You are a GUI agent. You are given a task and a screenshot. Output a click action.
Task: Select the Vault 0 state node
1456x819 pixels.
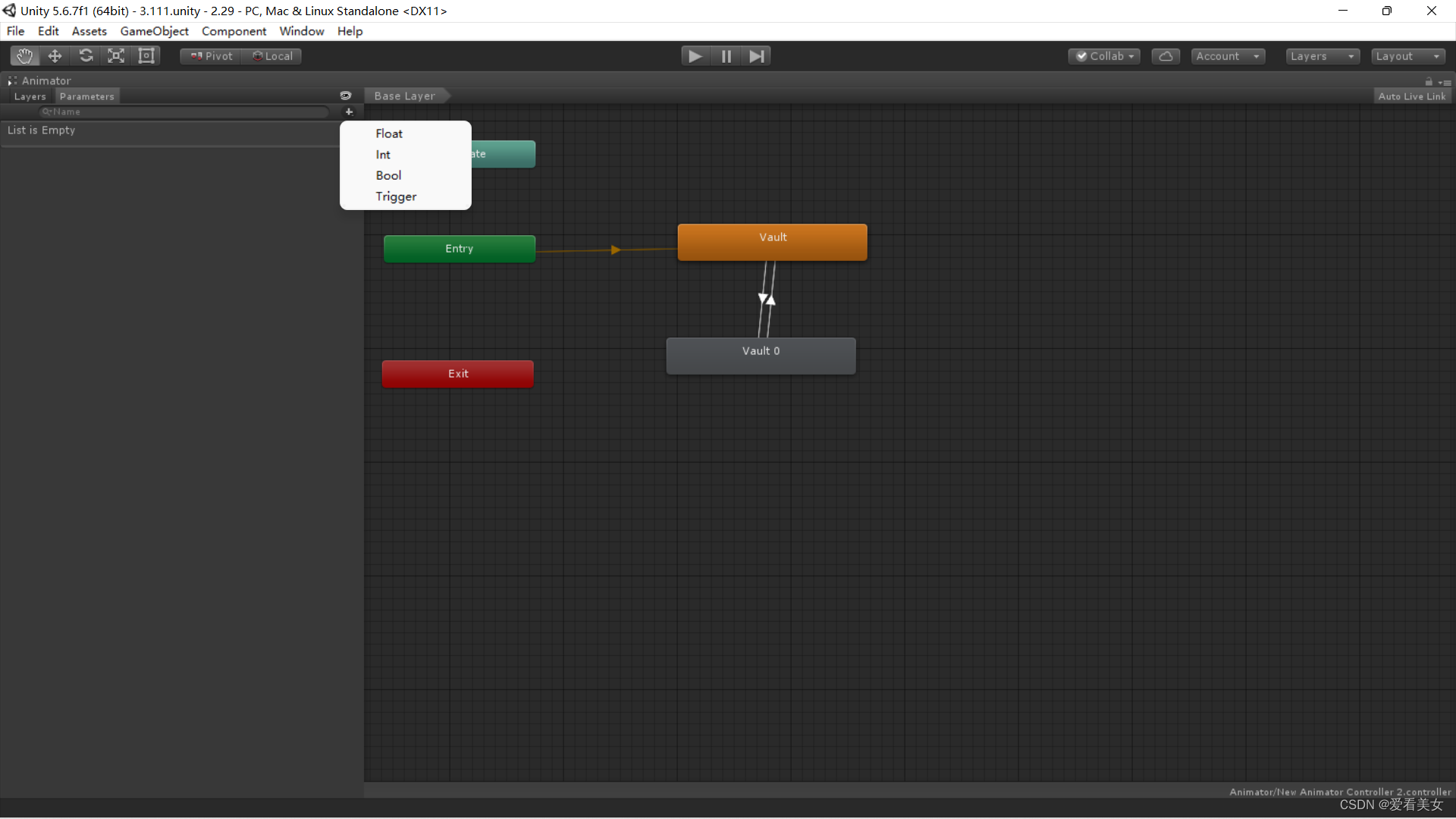coord(761,355)
